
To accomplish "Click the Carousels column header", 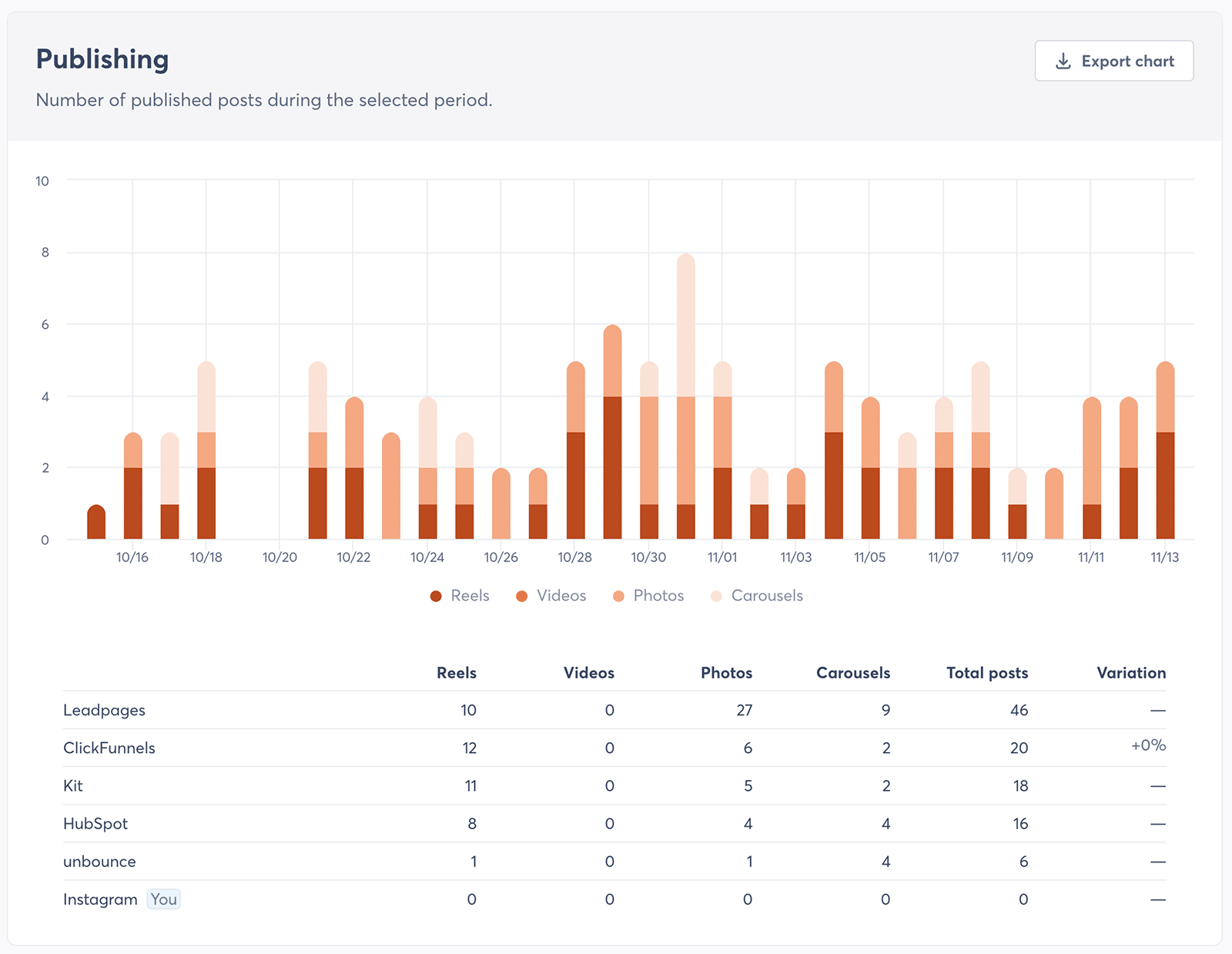I will point(853,673).
